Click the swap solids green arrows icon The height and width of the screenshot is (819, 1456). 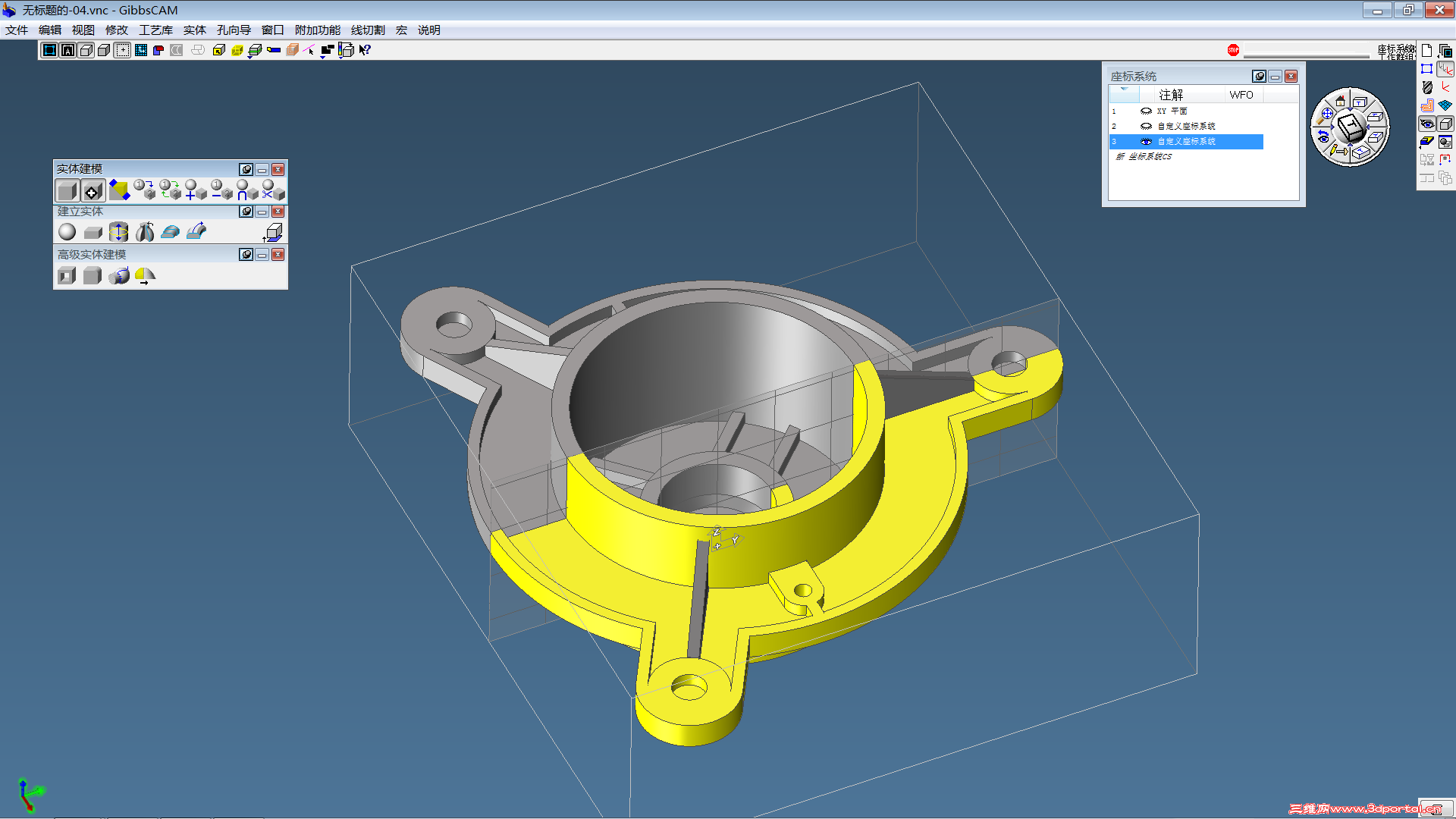(170, 190)
